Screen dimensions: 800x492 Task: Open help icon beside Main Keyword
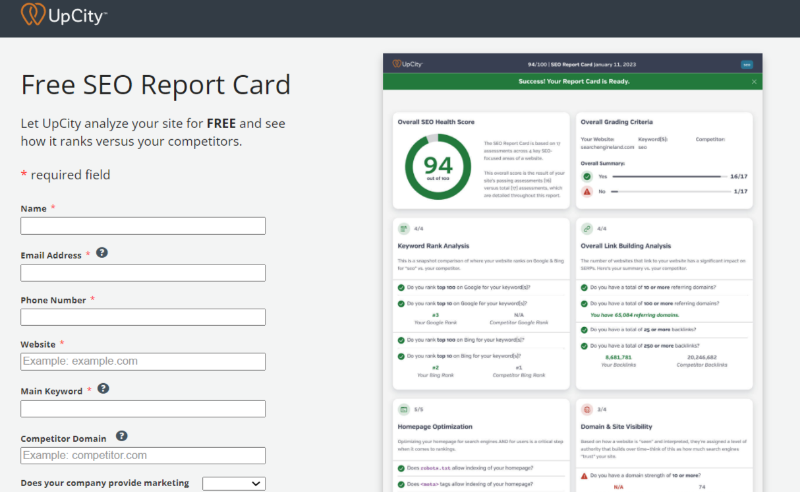point(103,388)
